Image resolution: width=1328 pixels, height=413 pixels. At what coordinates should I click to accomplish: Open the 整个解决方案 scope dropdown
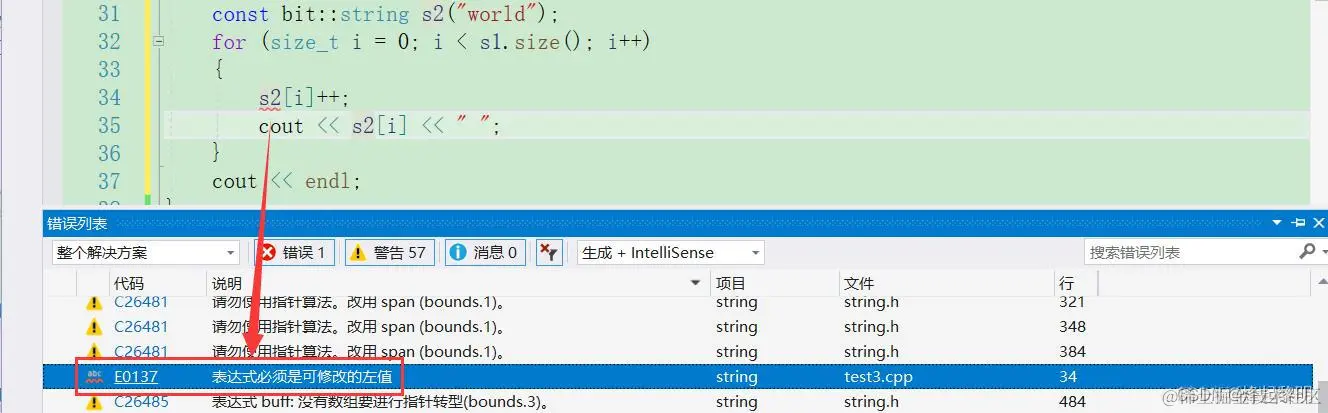coord(146,252)
